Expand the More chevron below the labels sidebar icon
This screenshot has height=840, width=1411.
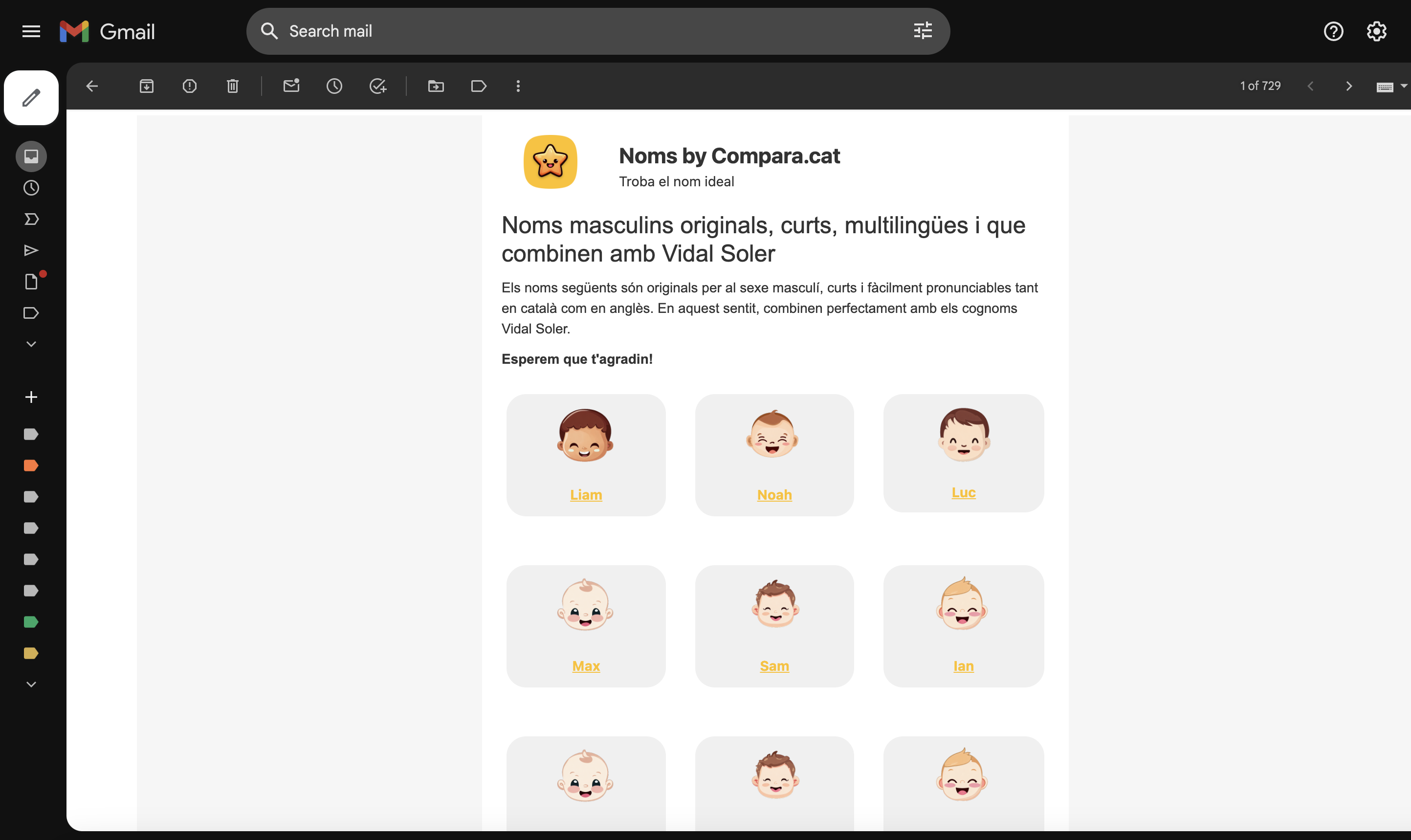click(x=31, y=344)
